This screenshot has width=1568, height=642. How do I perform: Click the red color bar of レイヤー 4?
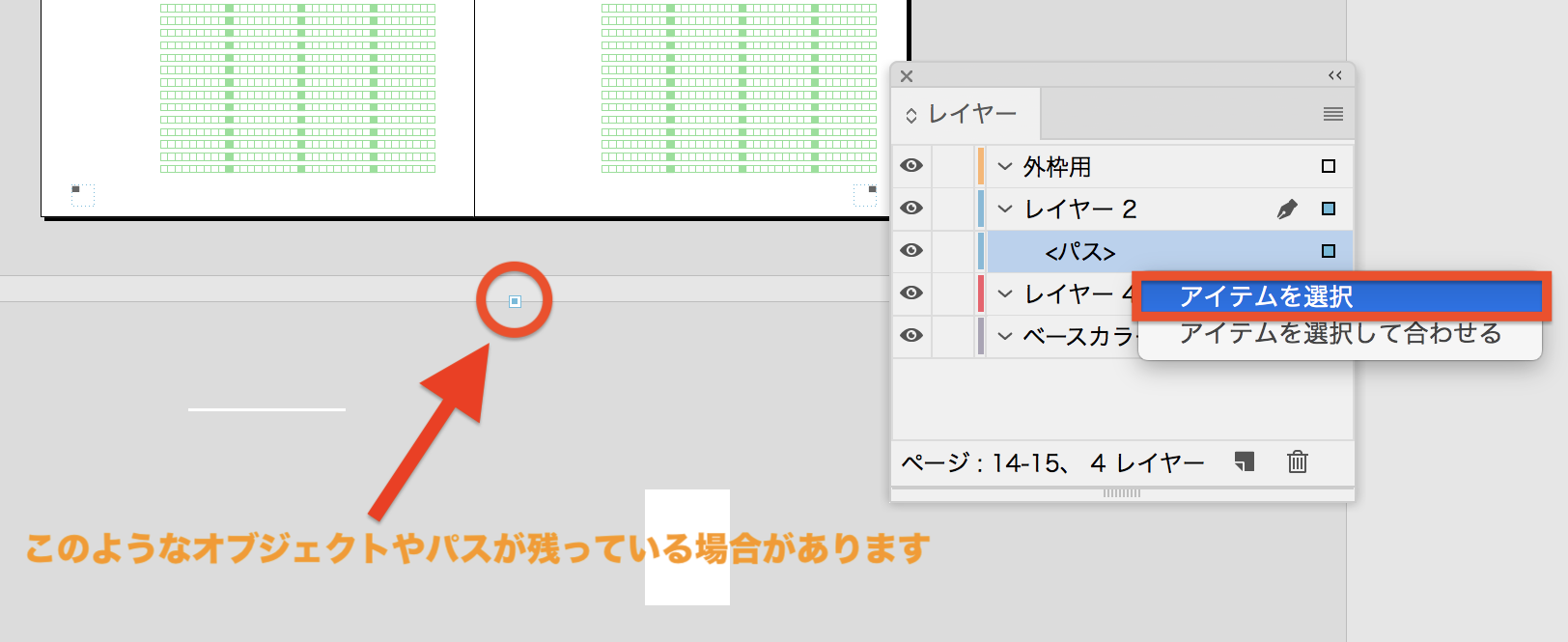point(981,293)
